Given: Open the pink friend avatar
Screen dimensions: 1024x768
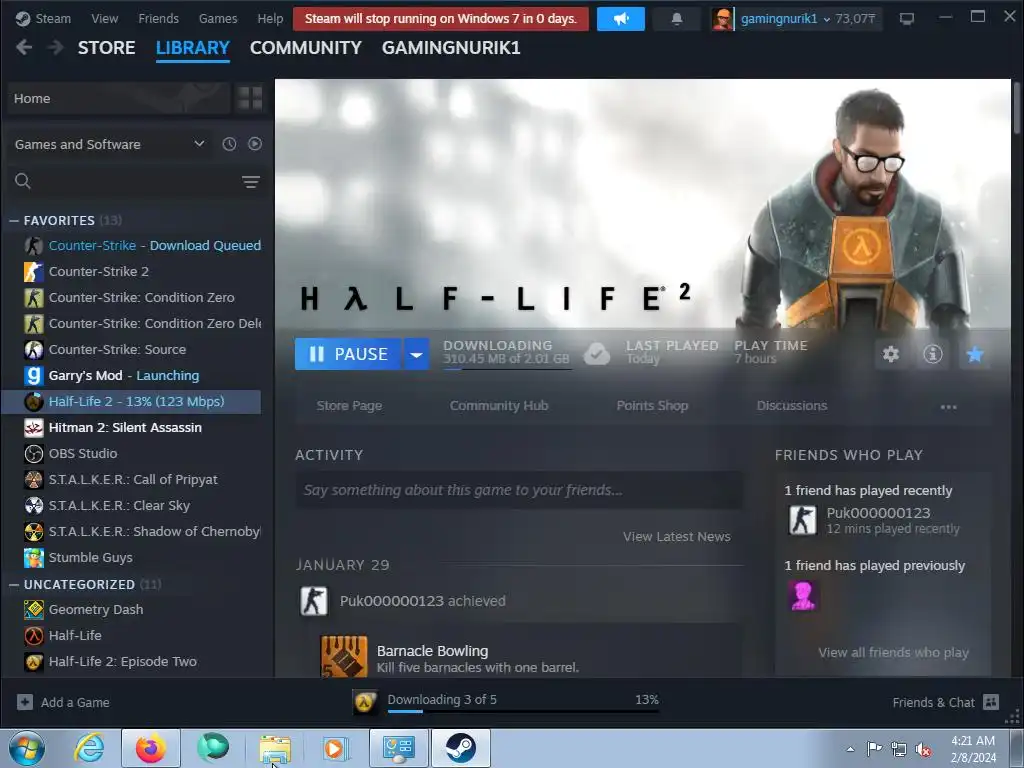Looking at the screenshot, I should coord(803,596).
